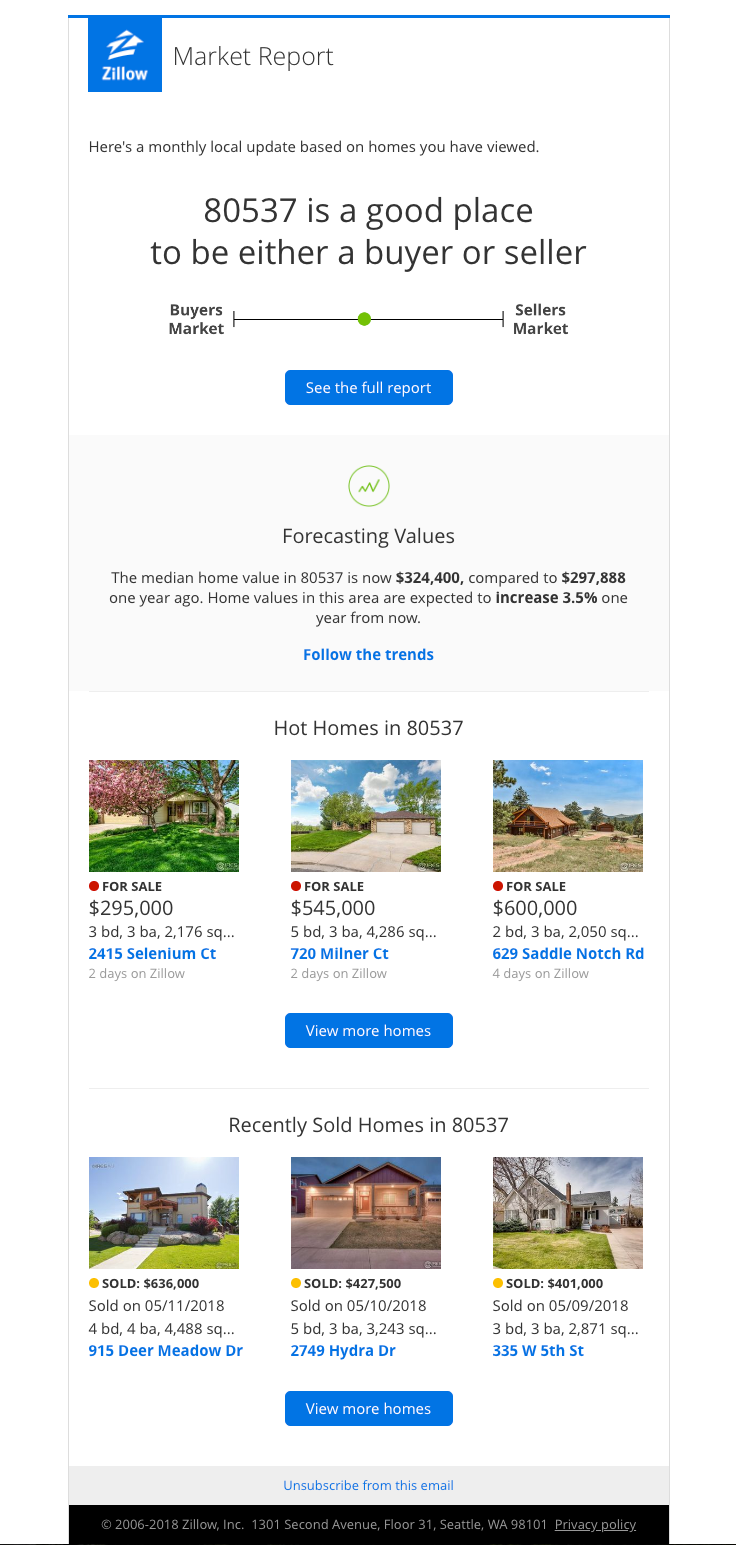The image size is (736, 1545).
Task: Click the 2749 Hydra Dr address link
Action: click(343, 1351)
